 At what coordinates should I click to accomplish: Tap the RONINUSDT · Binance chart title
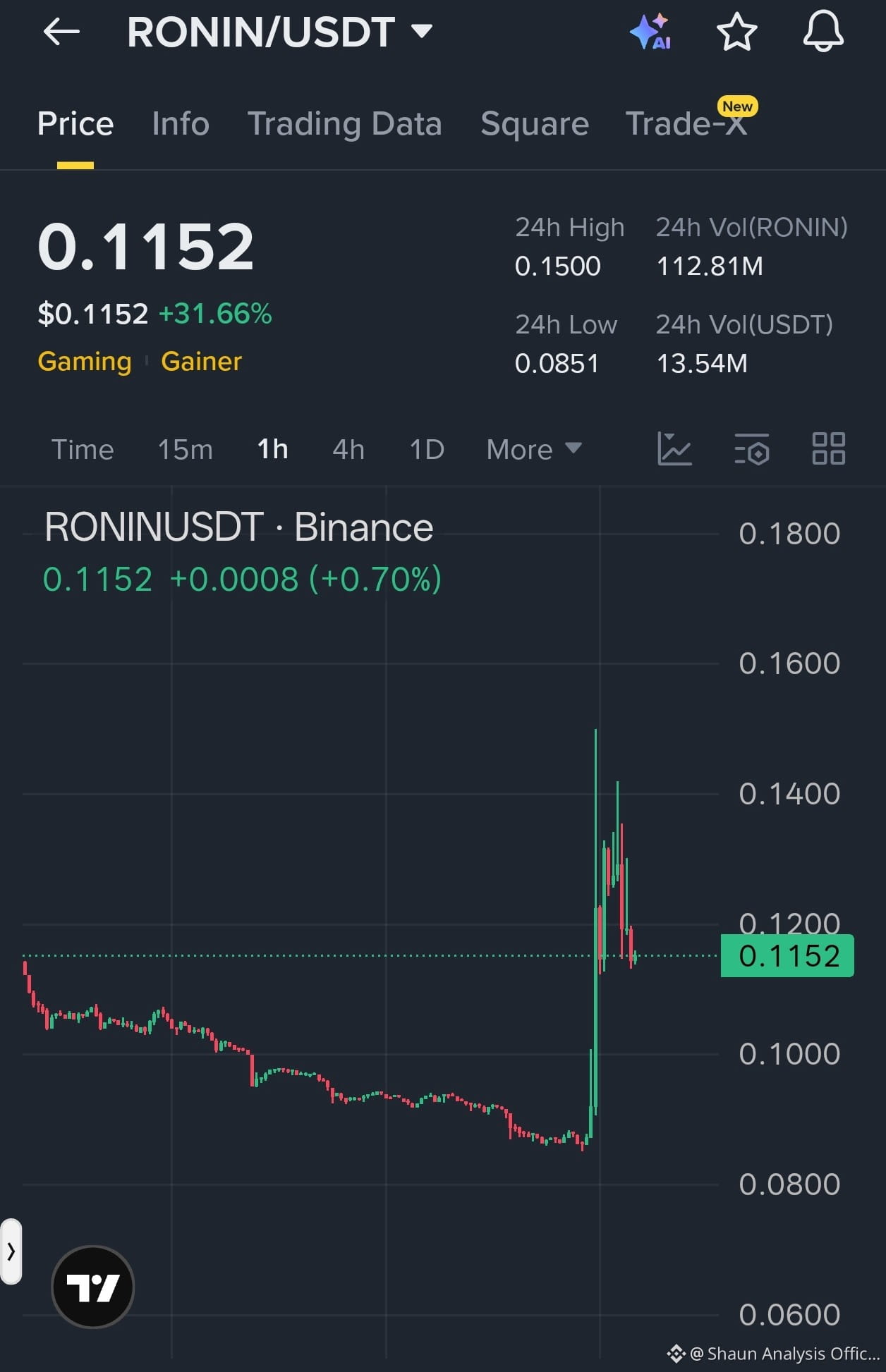pos(239,527)
